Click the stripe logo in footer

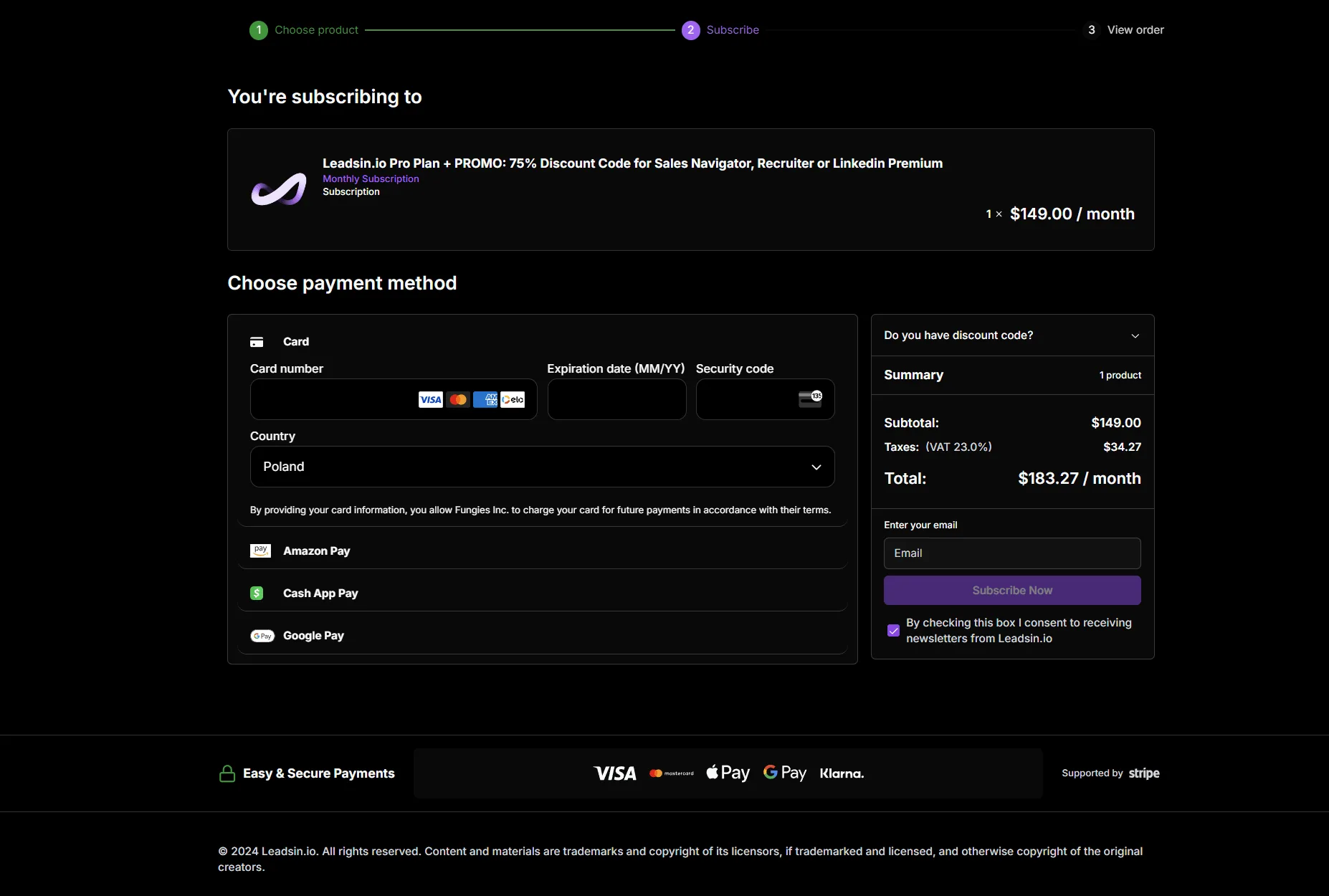[x=1144, y=773]
